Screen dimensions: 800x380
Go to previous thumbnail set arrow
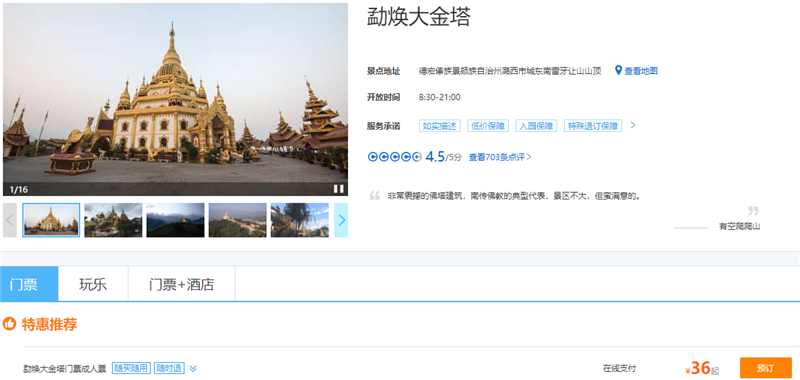coord(10,220)
